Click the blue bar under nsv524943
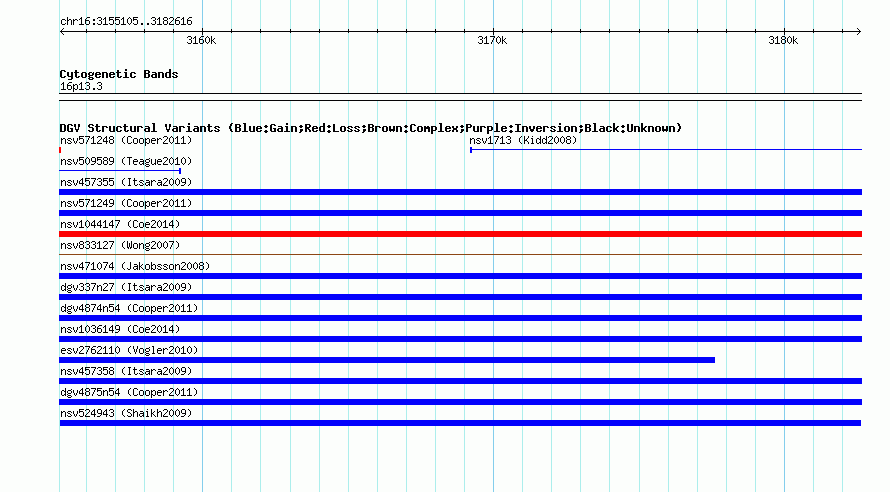This screenshot has height=492, width=890. tap(460, 423)
